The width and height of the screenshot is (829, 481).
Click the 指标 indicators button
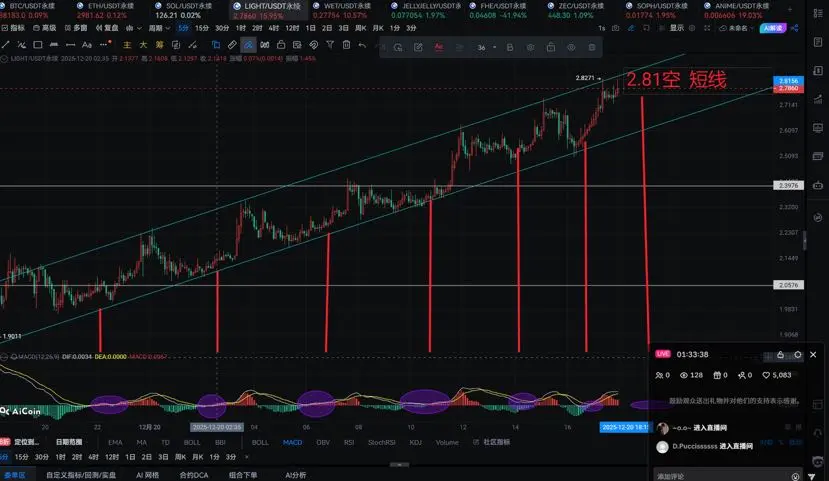[13, 28]
